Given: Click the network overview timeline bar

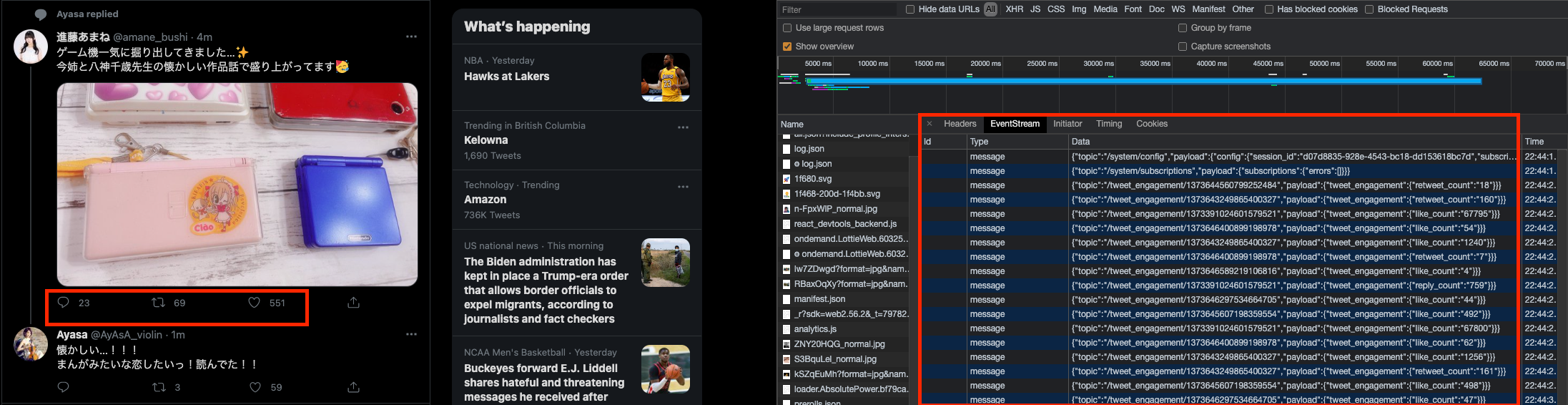Looking at the screenshot, I should point(1144,81).
